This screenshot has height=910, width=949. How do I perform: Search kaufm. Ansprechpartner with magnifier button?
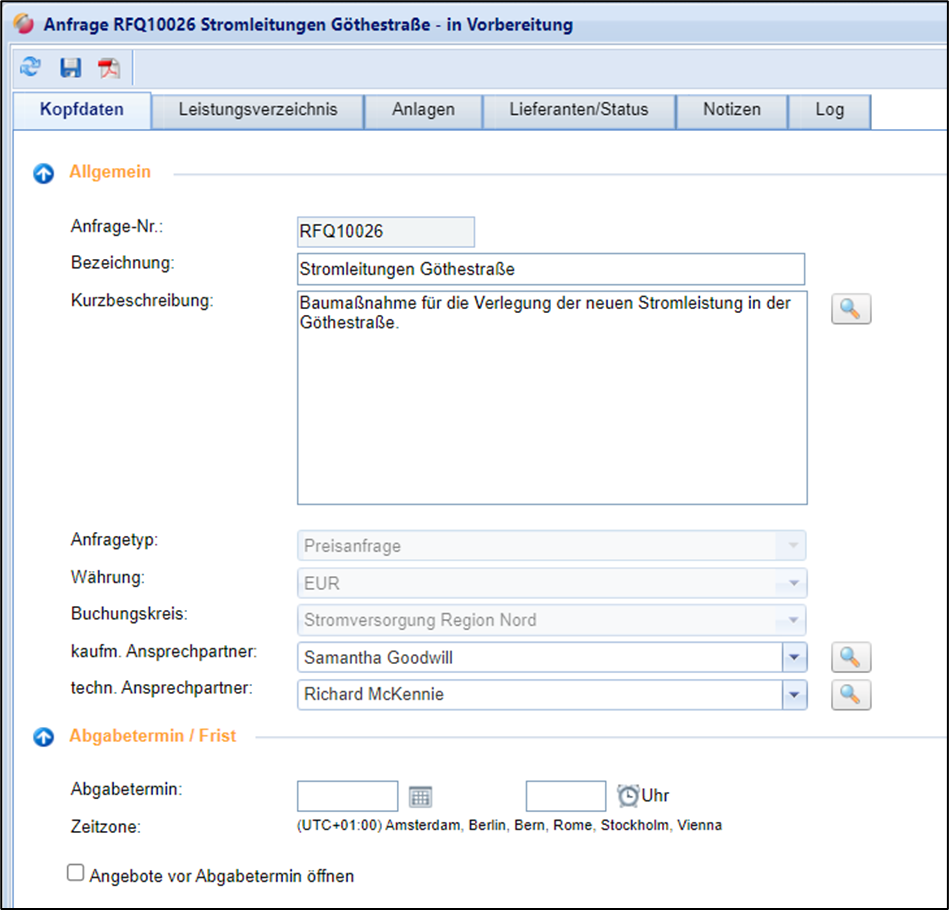click(851, 657)
